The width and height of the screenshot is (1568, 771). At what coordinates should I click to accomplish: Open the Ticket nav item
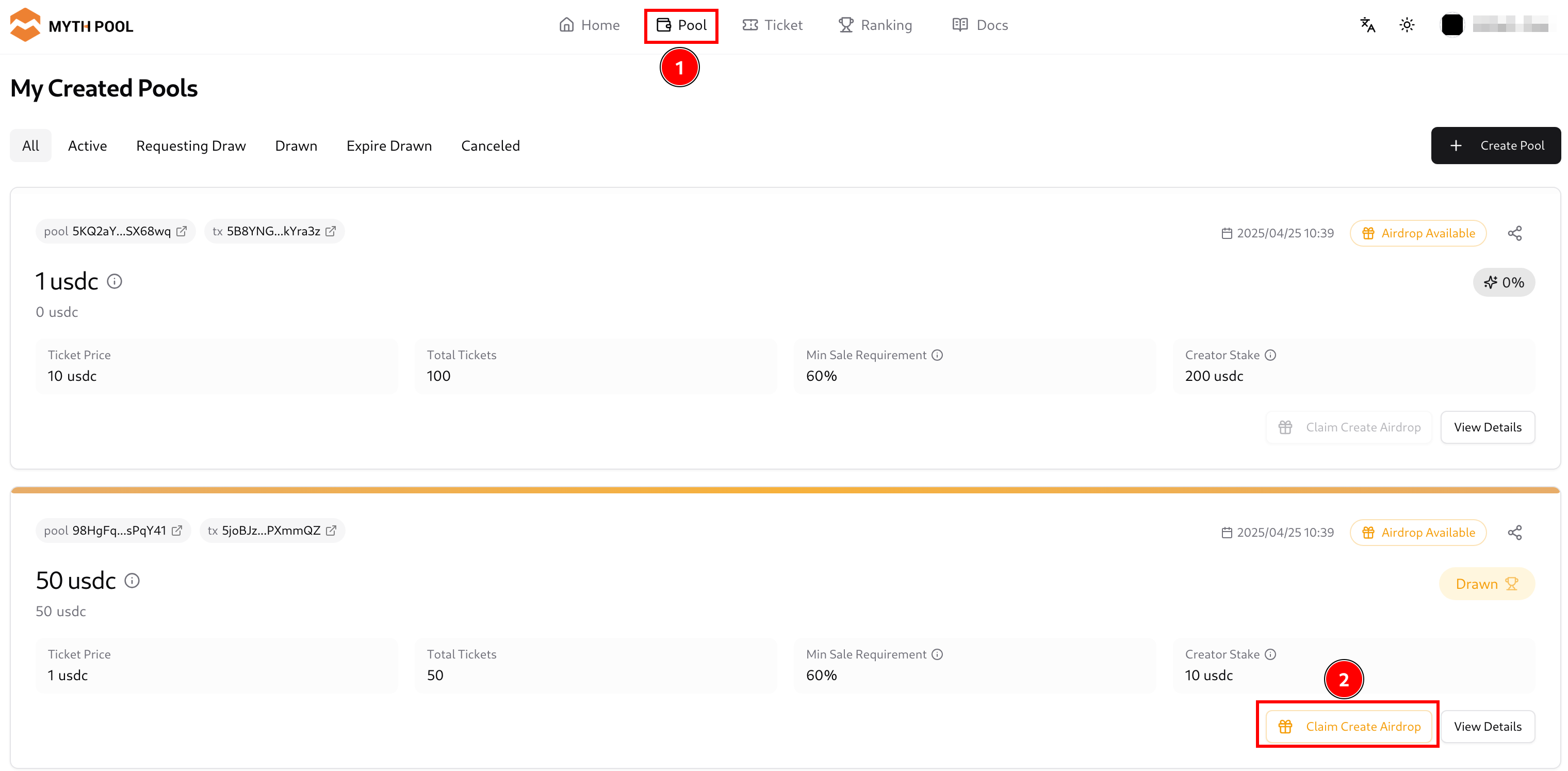tap(773, 25)
